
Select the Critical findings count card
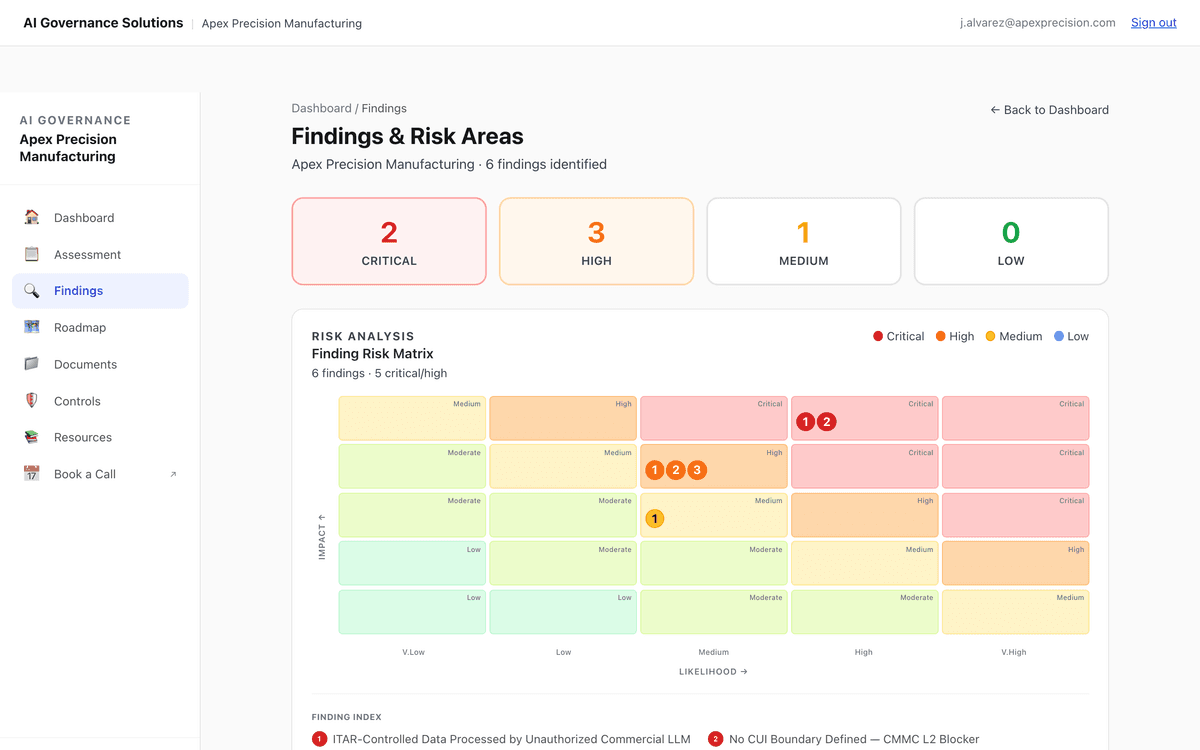pyautogui.click(x=389, y=241)
